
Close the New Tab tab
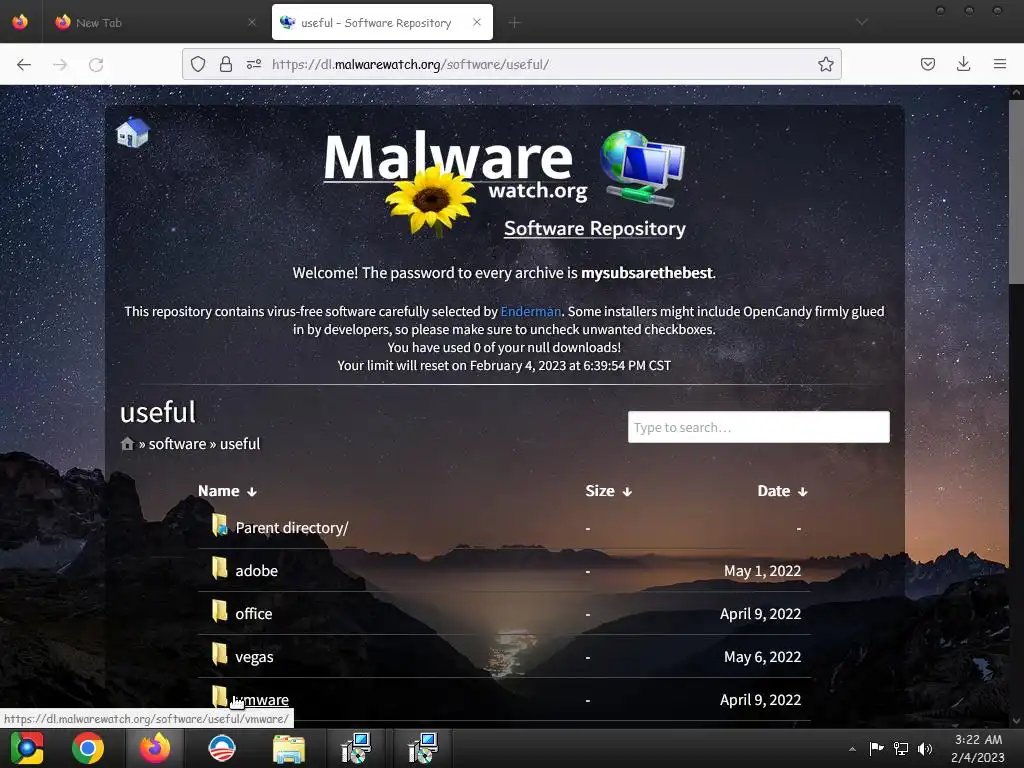point(252,22)
